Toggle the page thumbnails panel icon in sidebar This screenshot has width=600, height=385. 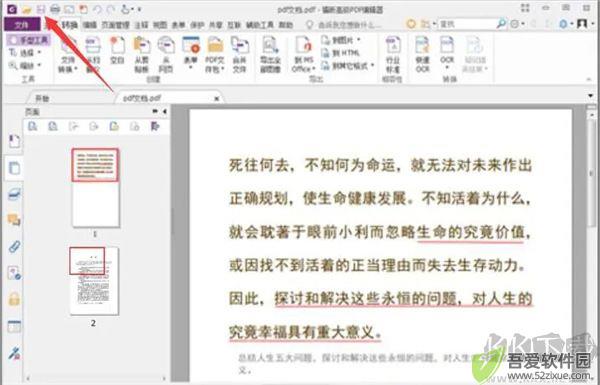[14, 168]
